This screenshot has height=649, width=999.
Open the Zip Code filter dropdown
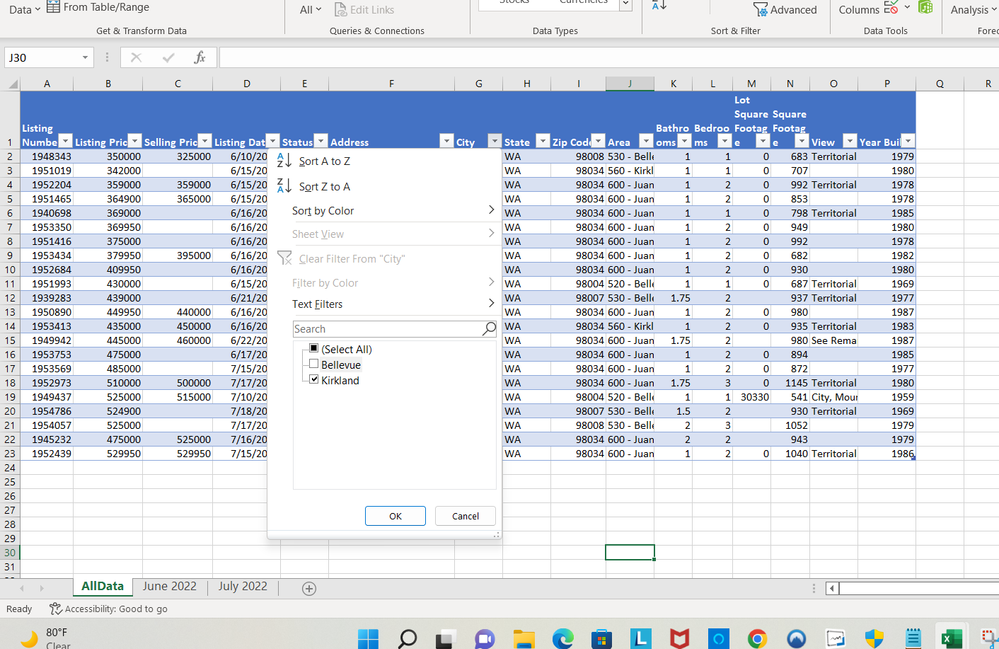pos(598,141)
